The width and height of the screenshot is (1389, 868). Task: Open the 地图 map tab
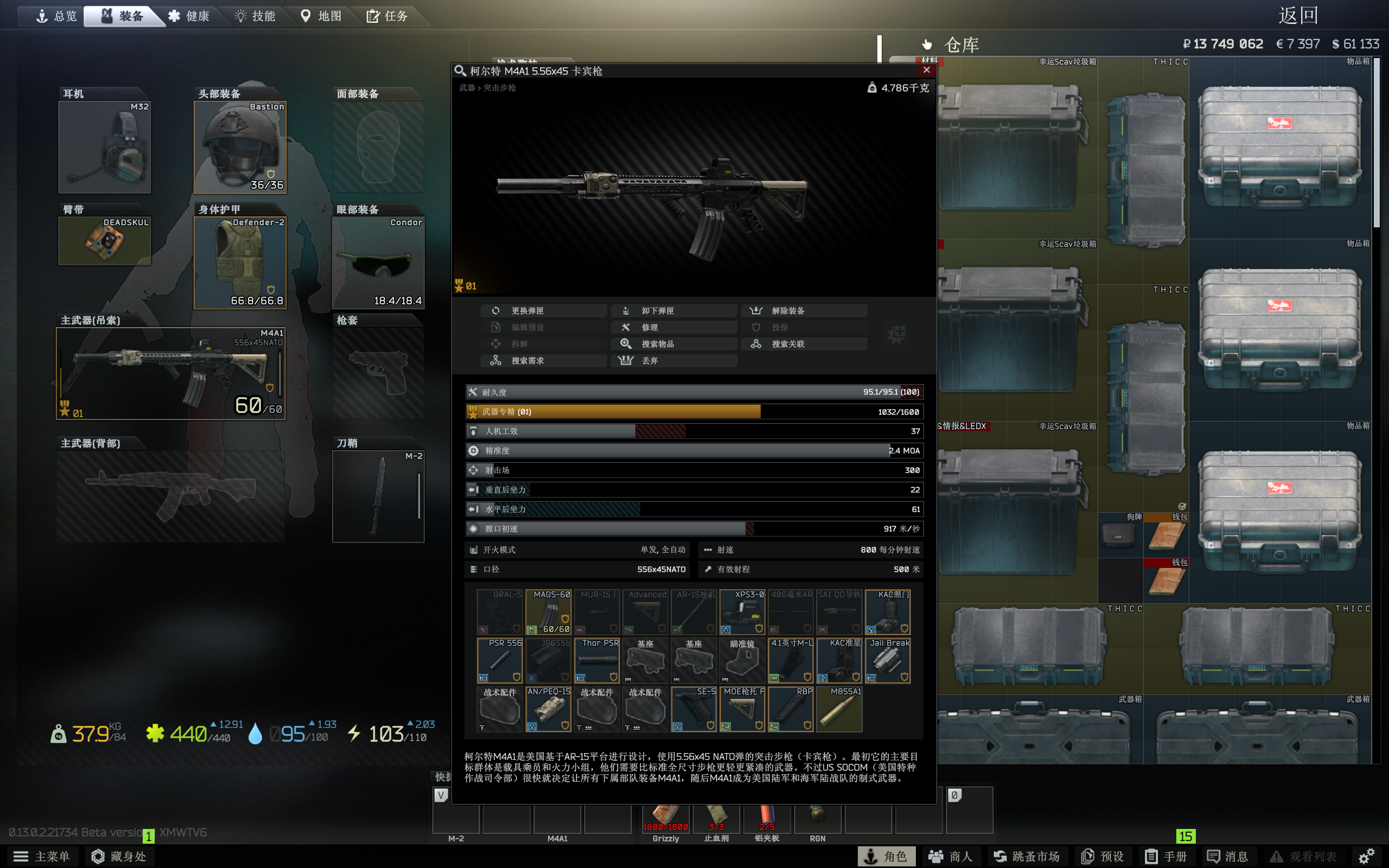pos(321,16)
